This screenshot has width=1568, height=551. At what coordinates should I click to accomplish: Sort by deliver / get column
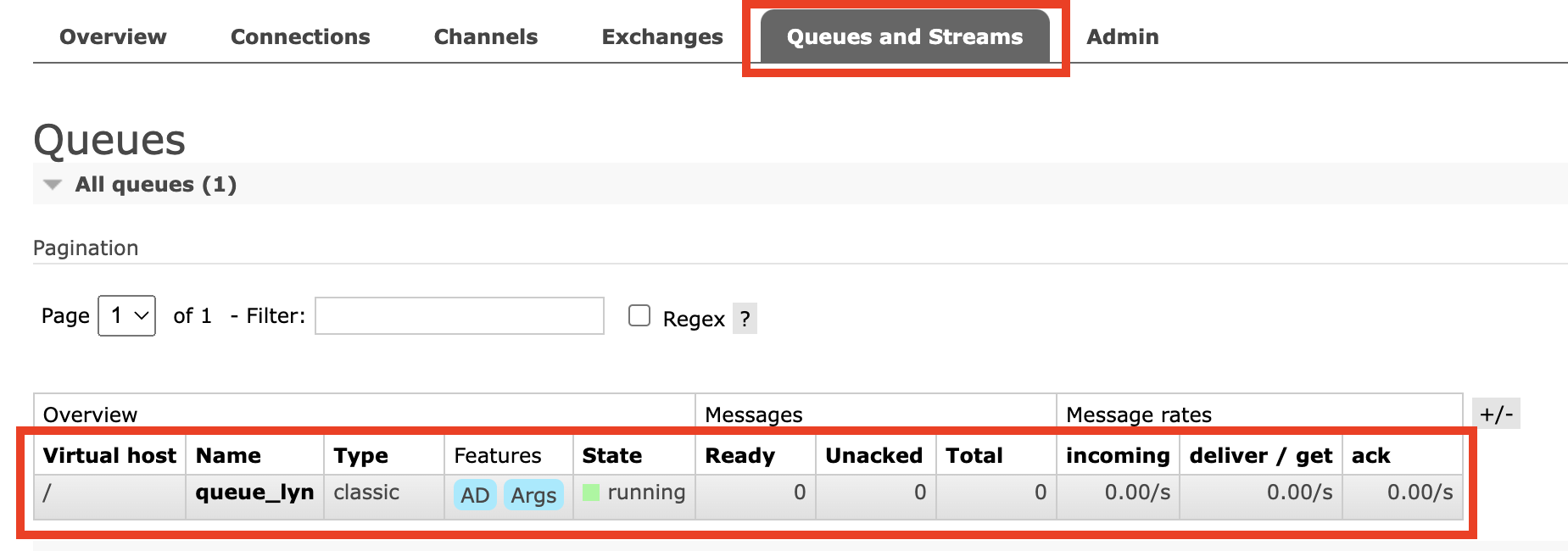point(1260,455)
